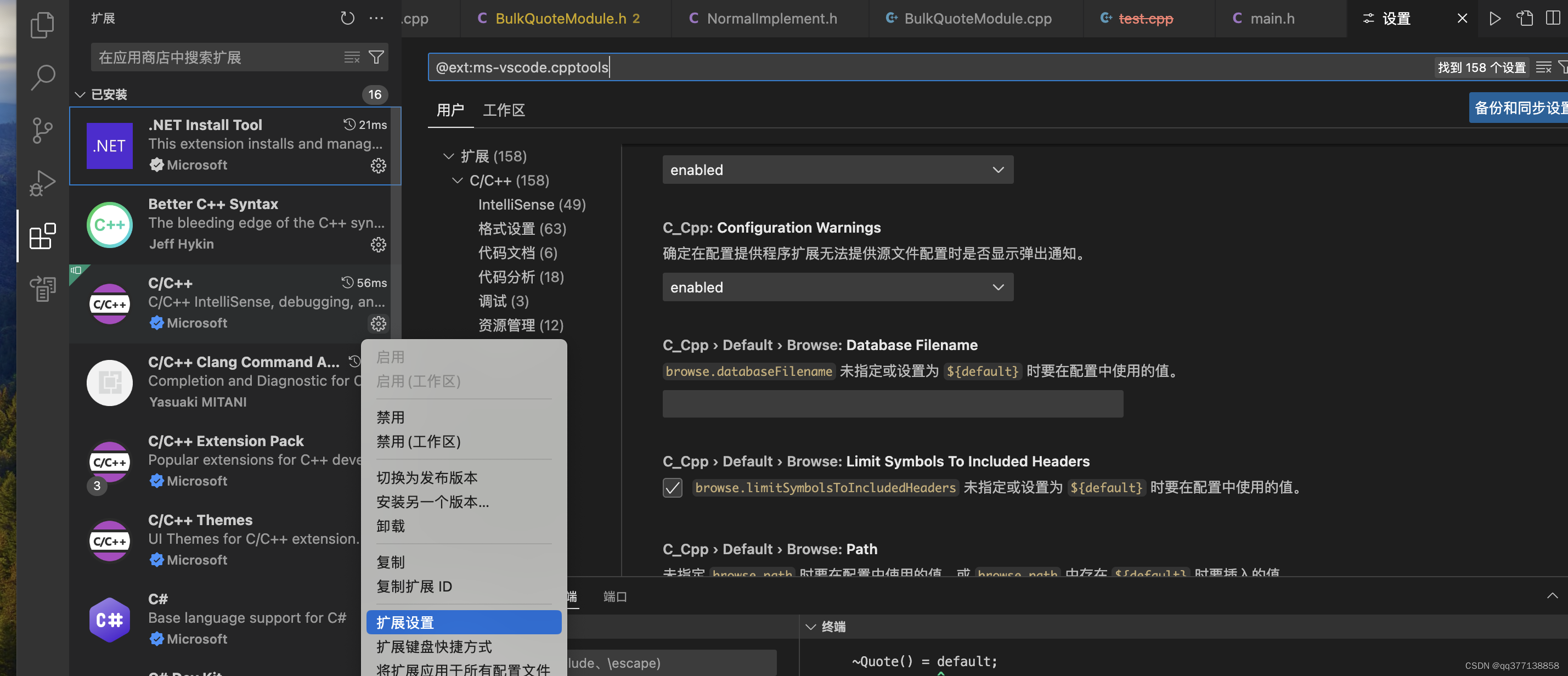Open IntelliSense (49) settings category
The height and width of the screenshot is (676, 1568).
[531, 204]
